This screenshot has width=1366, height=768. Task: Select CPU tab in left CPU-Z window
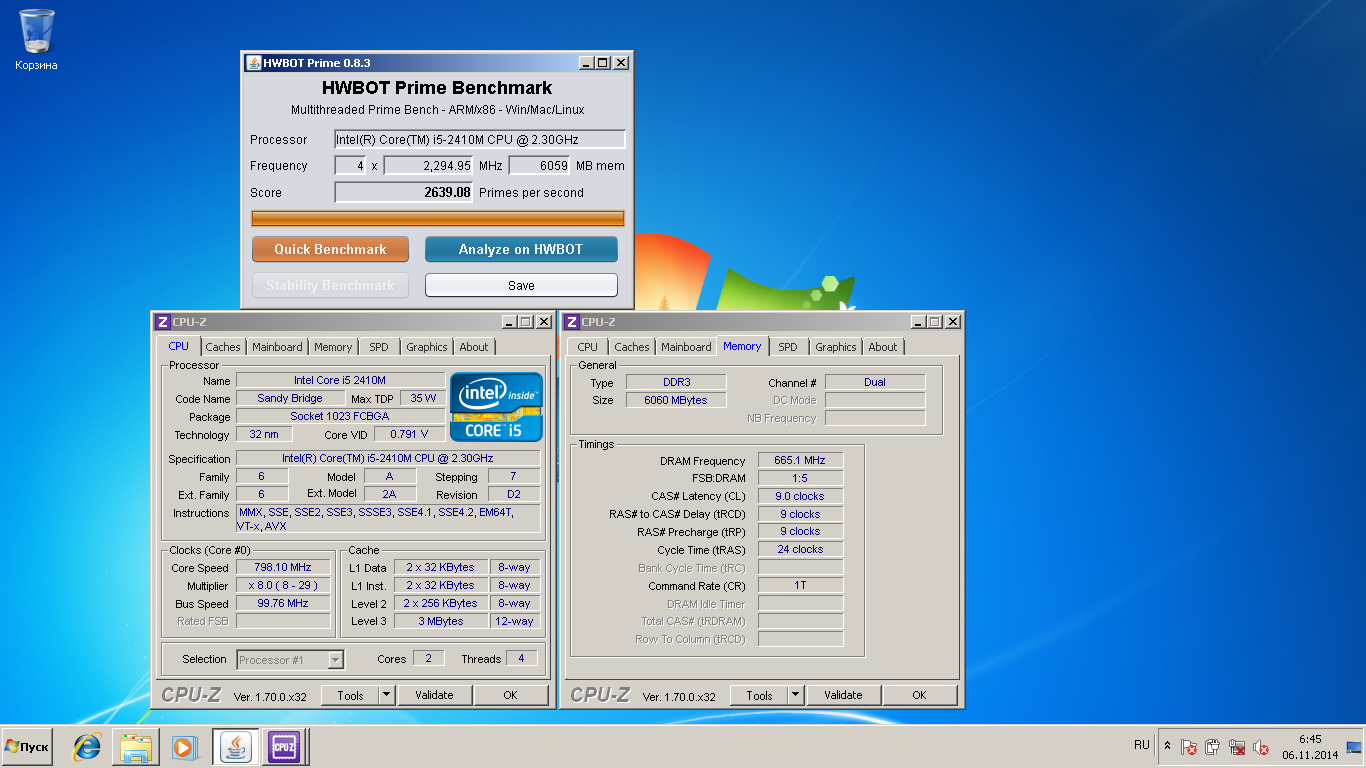pos(178,346)
